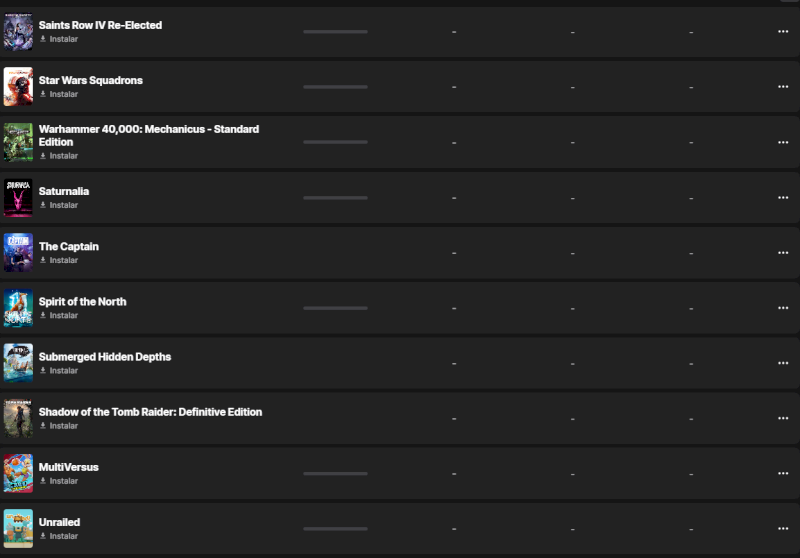Viewport: 800px width, 558px height.
Task: Click the Shadow of the Tomb Raider progress bar
Action: (x=335, y=418)
